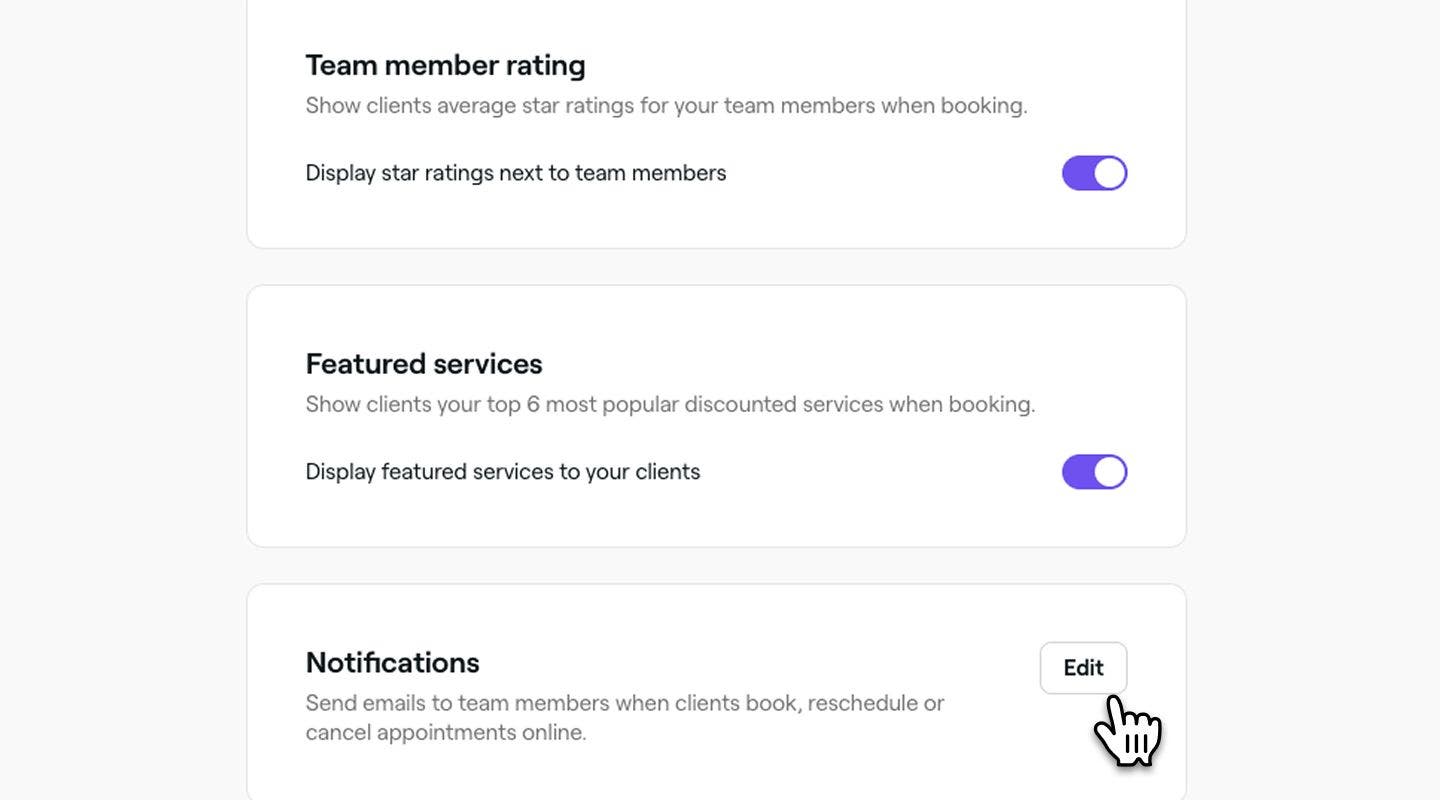Click the 'Display star ratings next to team members' label
Screen dimensions: 1440x800
pos(516,173)
